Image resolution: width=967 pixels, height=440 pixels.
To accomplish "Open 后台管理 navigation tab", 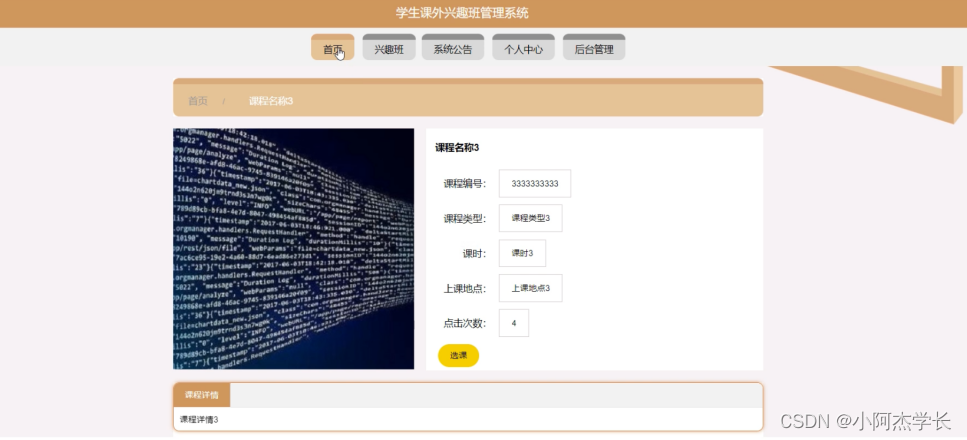I will 594,48.
